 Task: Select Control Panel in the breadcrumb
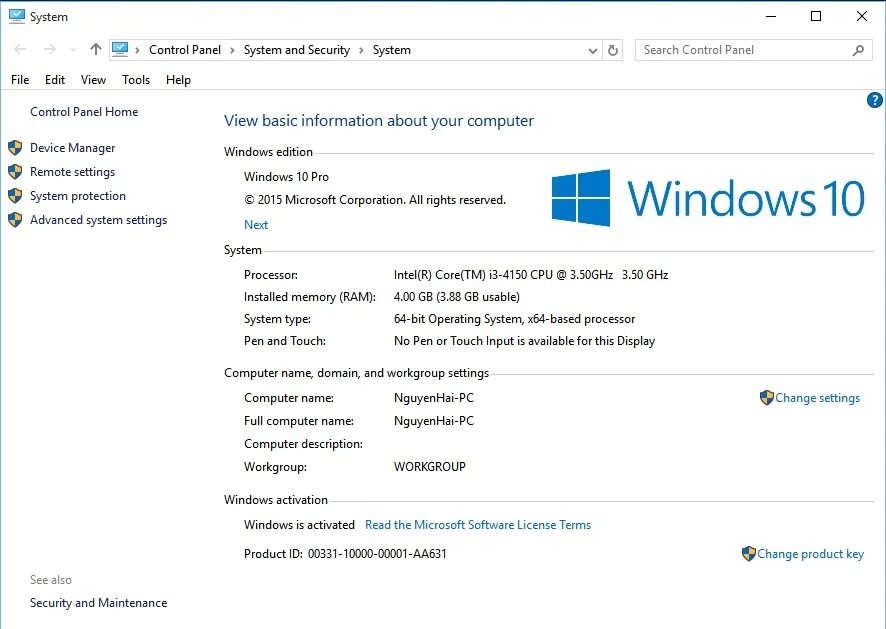[185, 50]
